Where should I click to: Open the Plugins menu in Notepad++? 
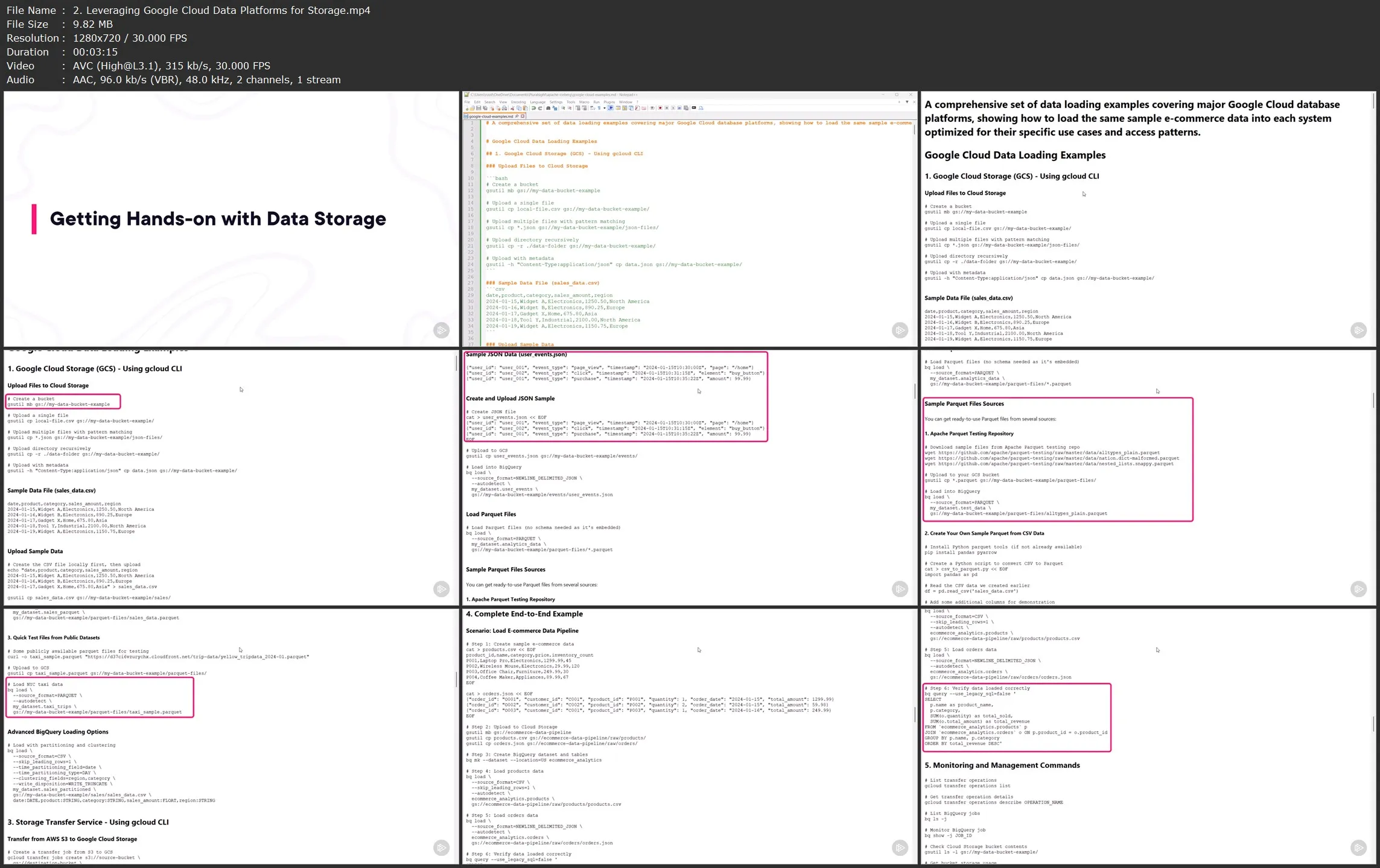point(609,102)
